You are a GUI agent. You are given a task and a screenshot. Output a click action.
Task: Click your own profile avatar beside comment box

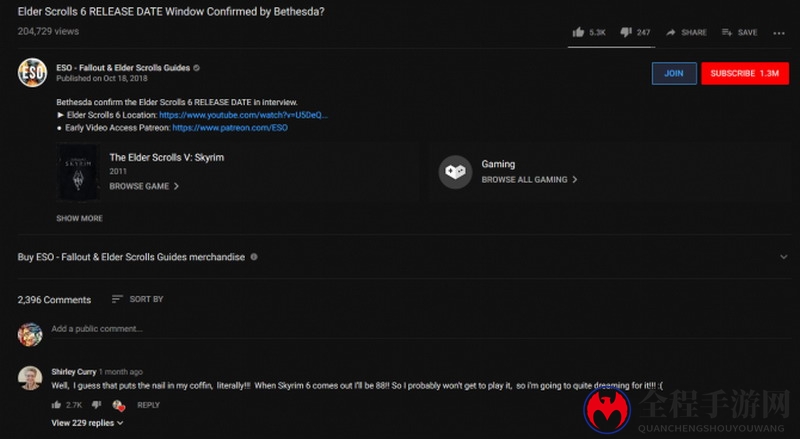(30, 334)
